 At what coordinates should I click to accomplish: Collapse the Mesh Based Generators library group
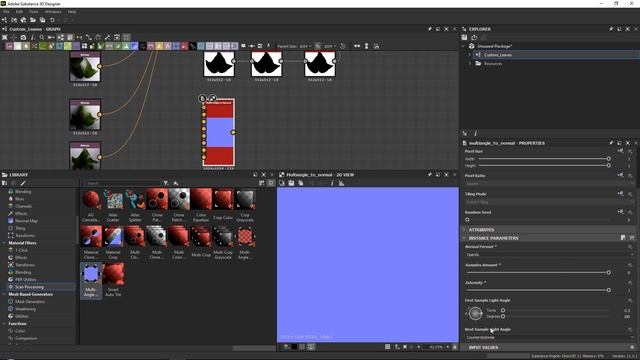click(x=4, y=294)
